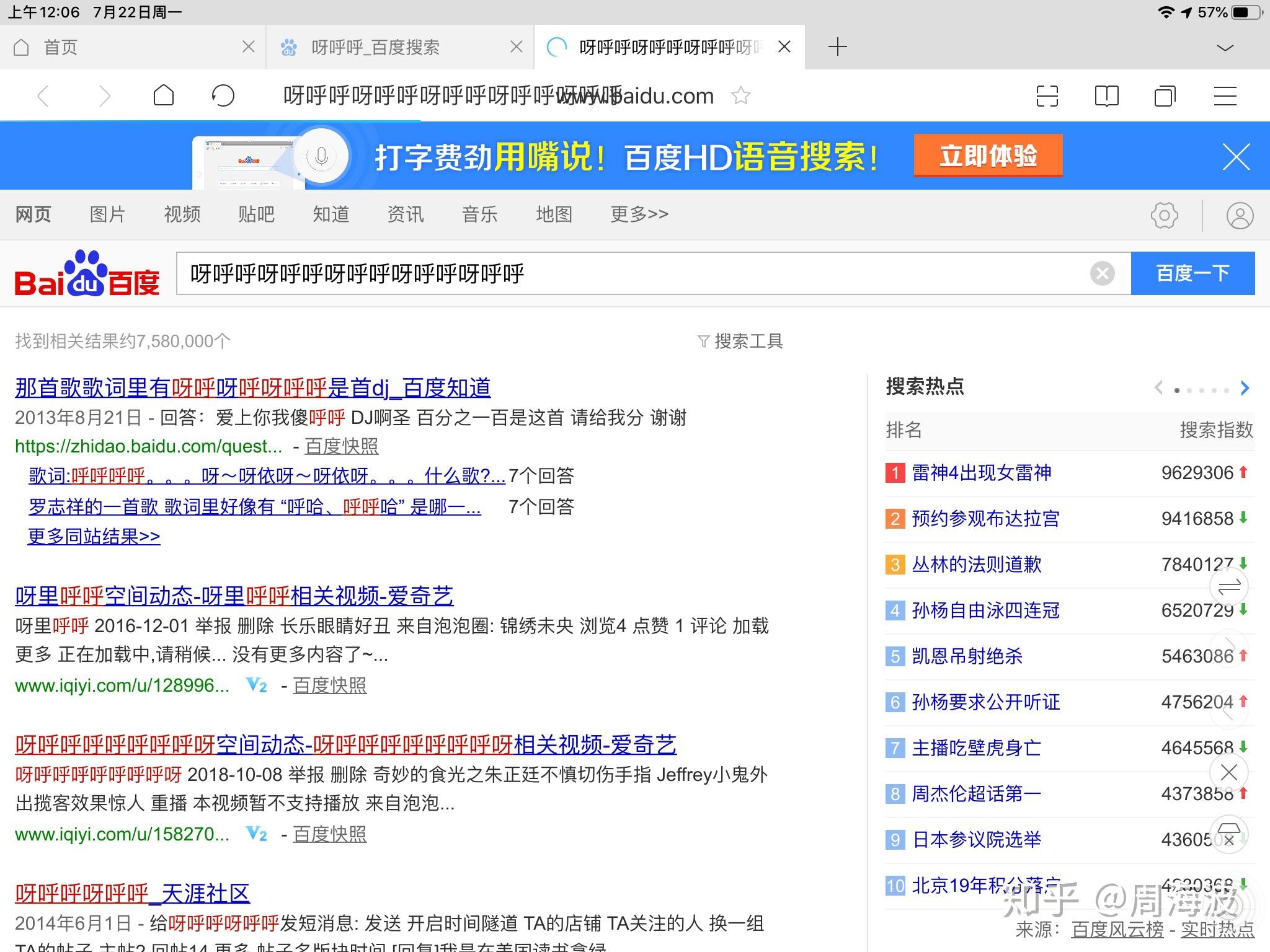1270x952 pixels.
Task: Open a new tab with plus icon
Action: coord(837,46)
